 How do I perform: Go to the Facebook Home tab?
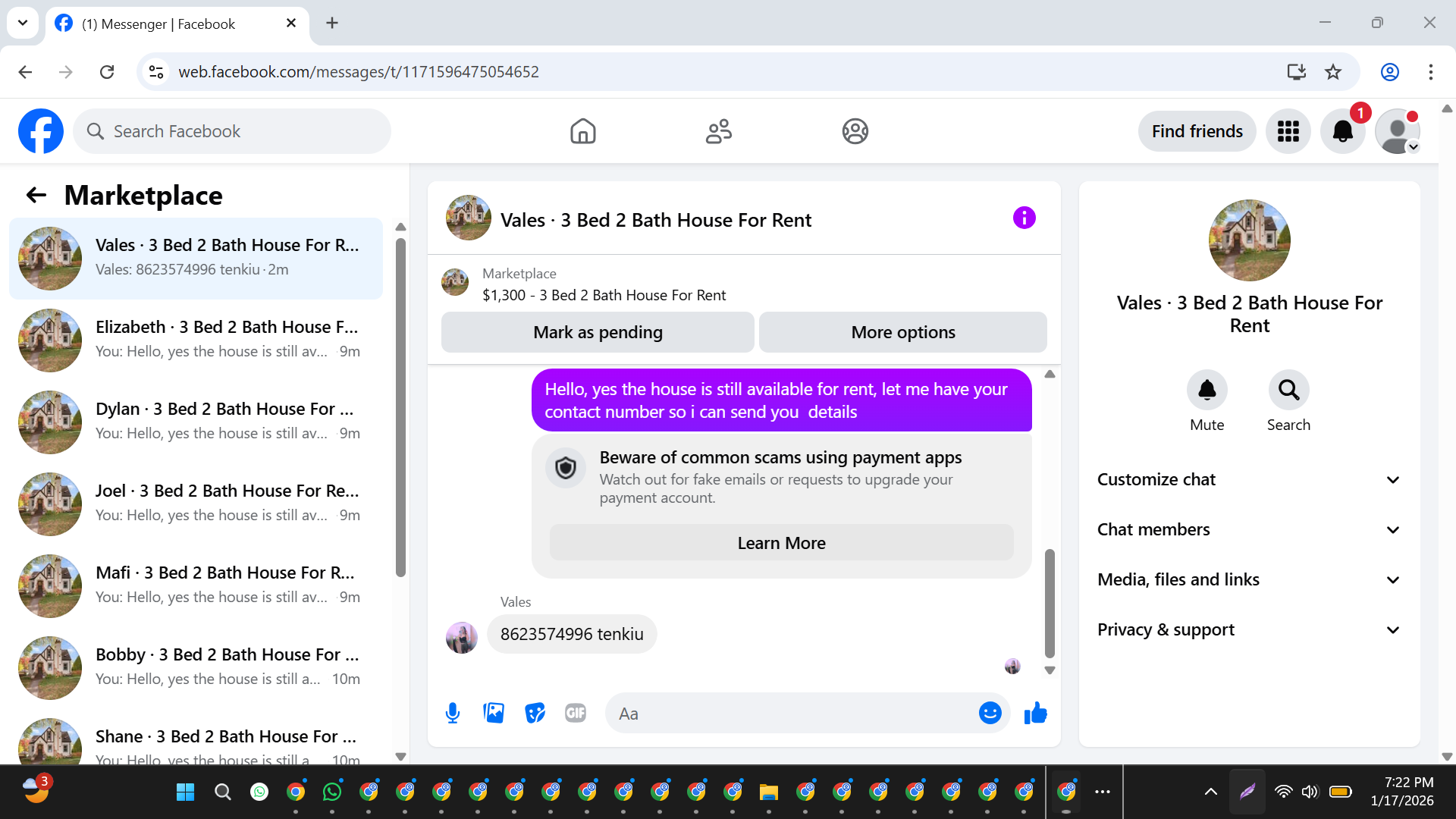pyautogui.click(x=582, y=131)
